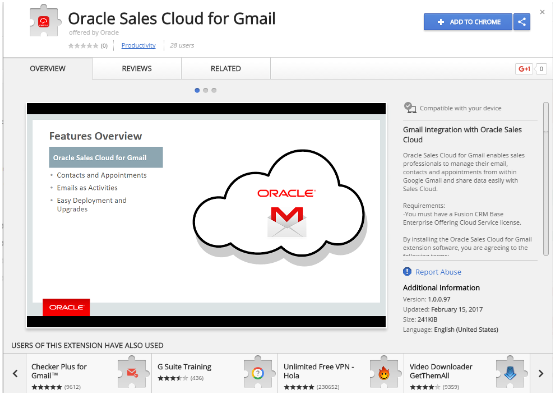Click the Features Overview screenshot slide
Viewport: 555px width, 395px height.
tap(206, 215)
